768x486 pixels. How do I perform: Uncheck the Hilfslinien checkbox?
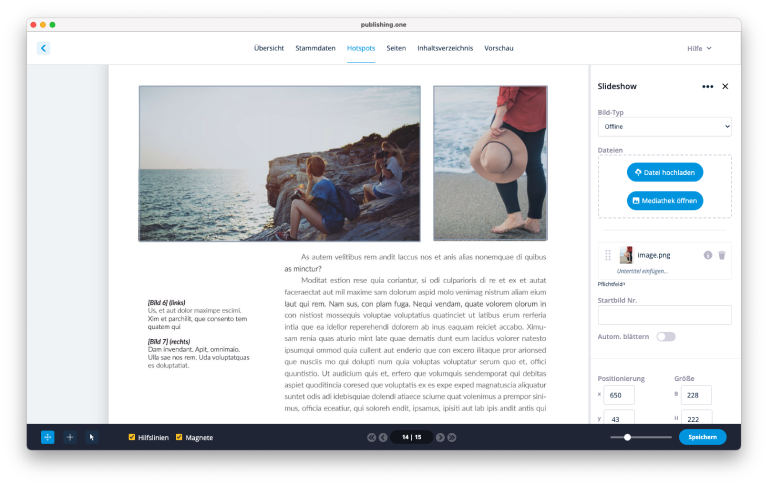point(132,437)
